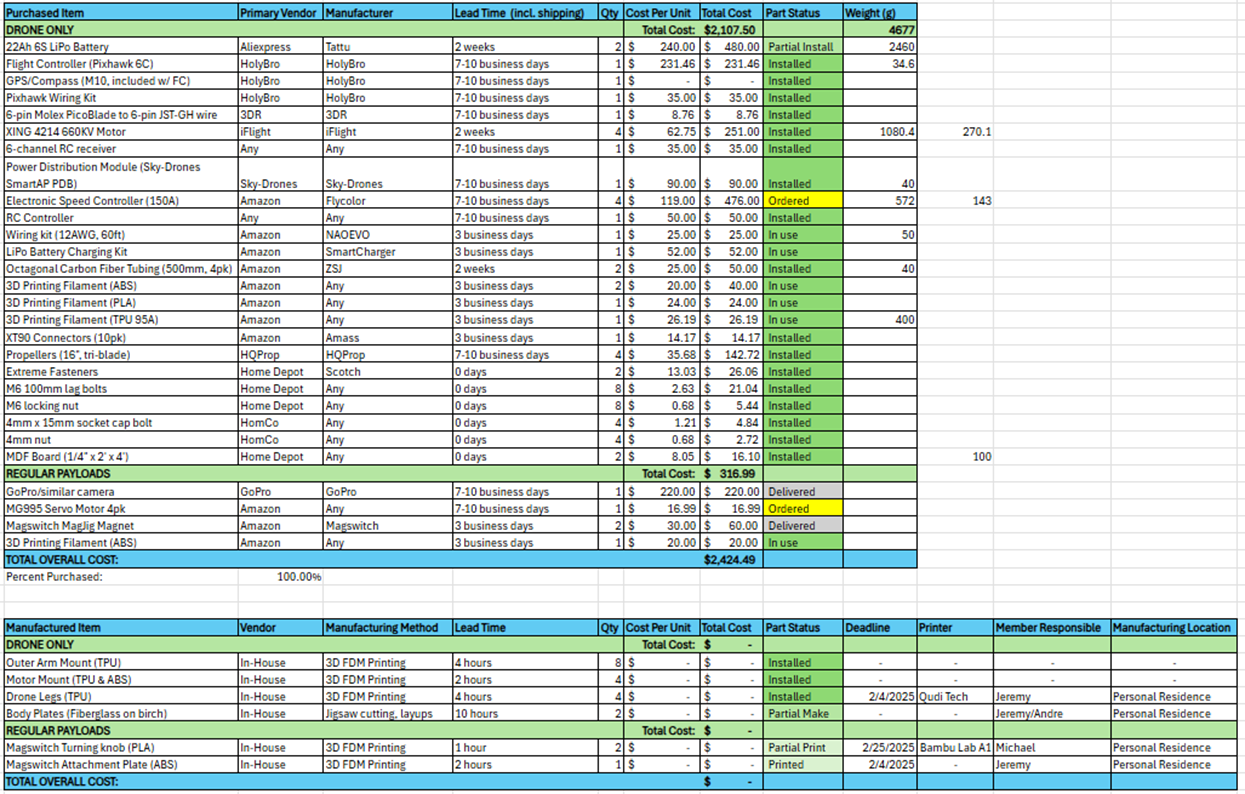Image resolution: width=1245 pixels, height=794 pixels.
Task: Click the "Bambu Lab A1" printer cell
Action: (x=954, y=748)
